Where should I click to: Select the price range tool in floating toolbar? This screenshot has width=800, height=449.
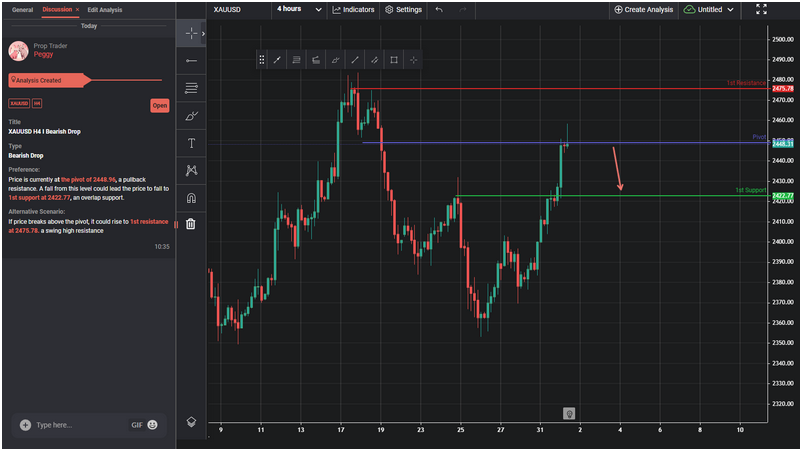[316, 60]
